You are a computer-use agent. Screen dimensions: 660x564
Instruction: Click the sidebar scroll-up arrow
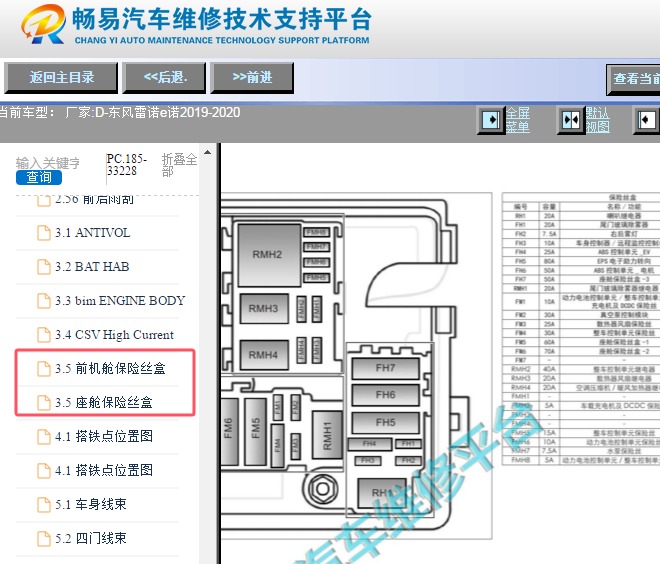(207, 152)
